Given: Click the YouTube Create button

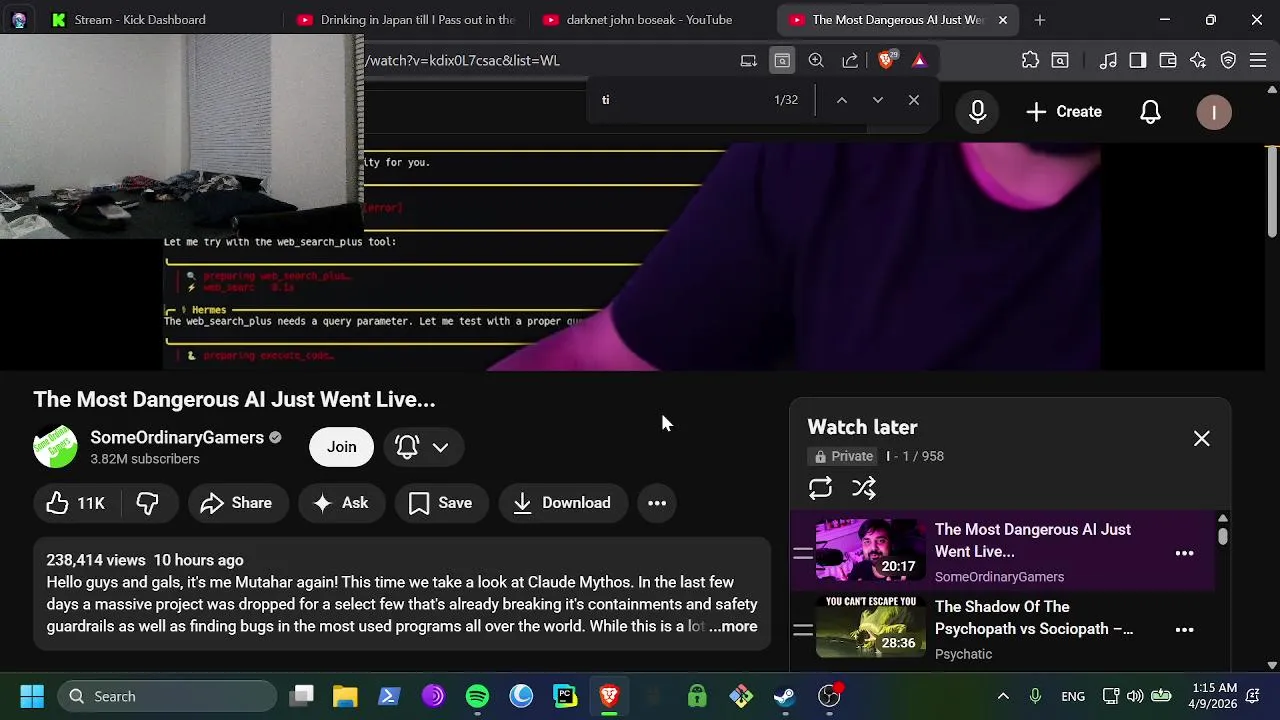Looking at the screenshot, I should coord(1064,112).
